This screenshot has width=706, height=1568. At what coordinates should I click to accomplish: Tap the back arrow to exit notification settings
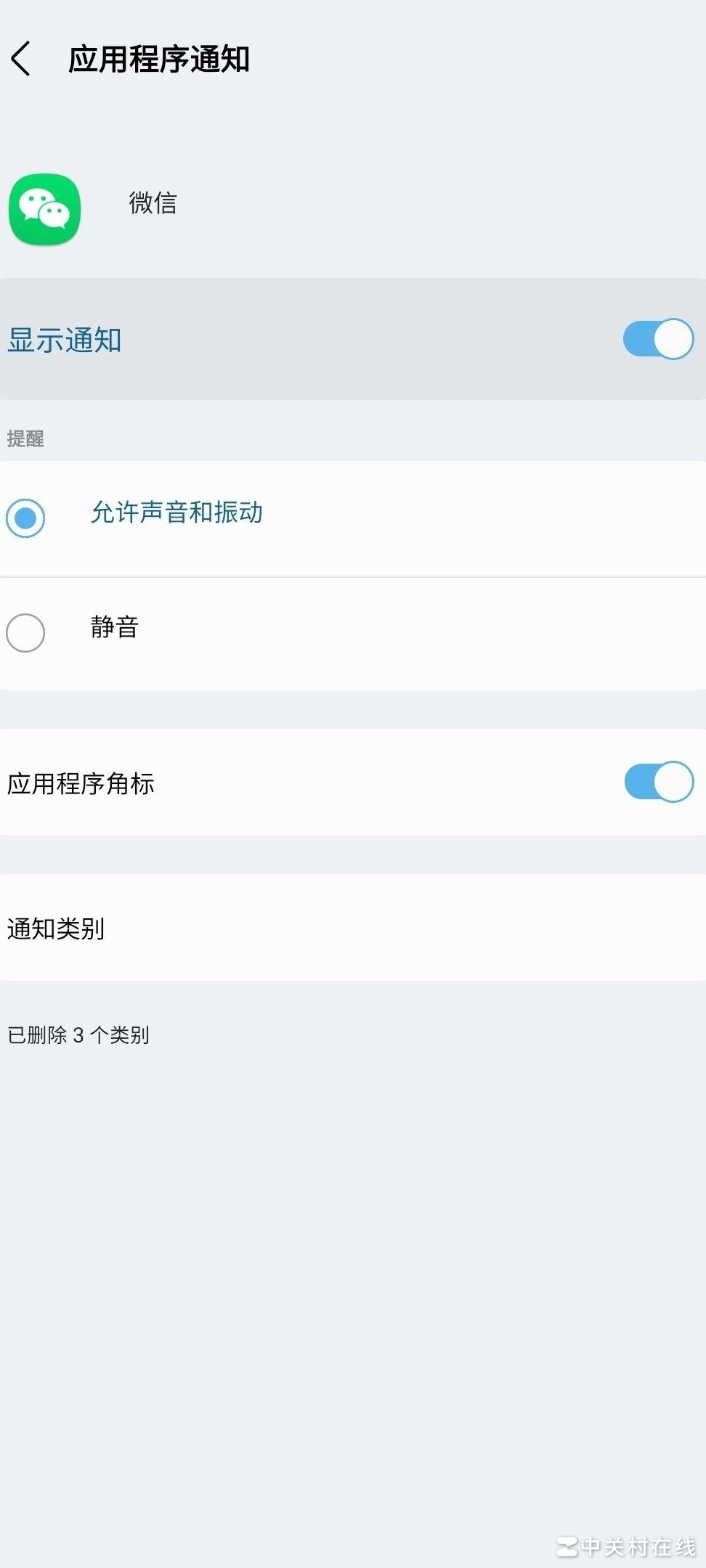point(22,60)
